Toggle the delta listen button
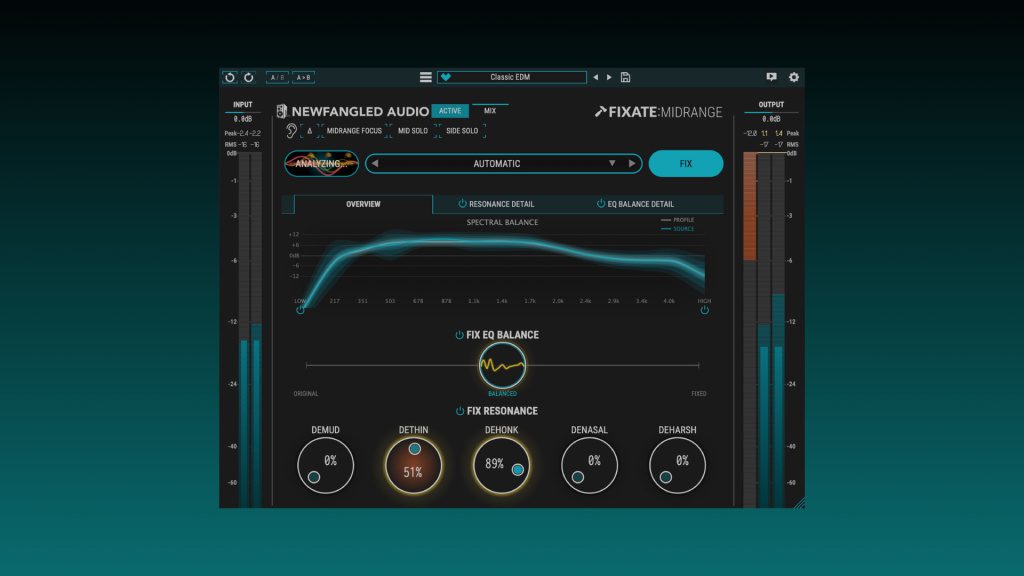This screenshot has height=576, width=1024. click(310, 131)
